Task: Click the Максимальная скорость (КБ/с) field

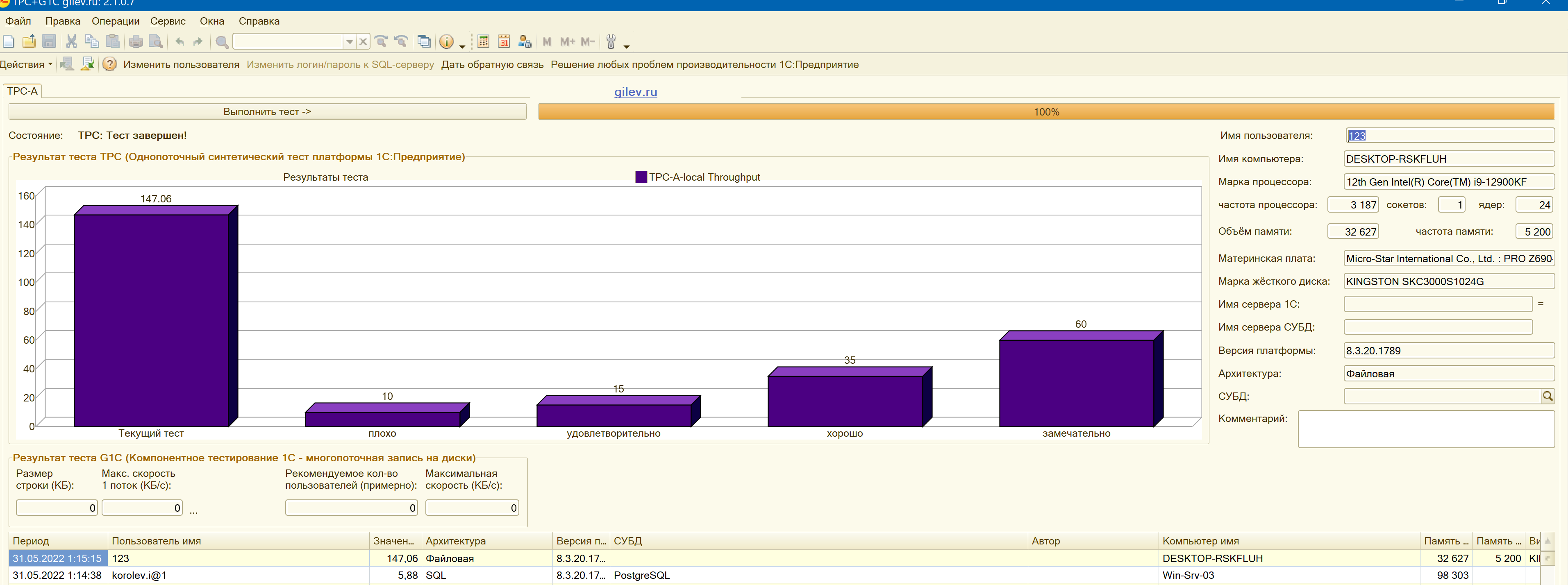Action: (x=472, y=508)
